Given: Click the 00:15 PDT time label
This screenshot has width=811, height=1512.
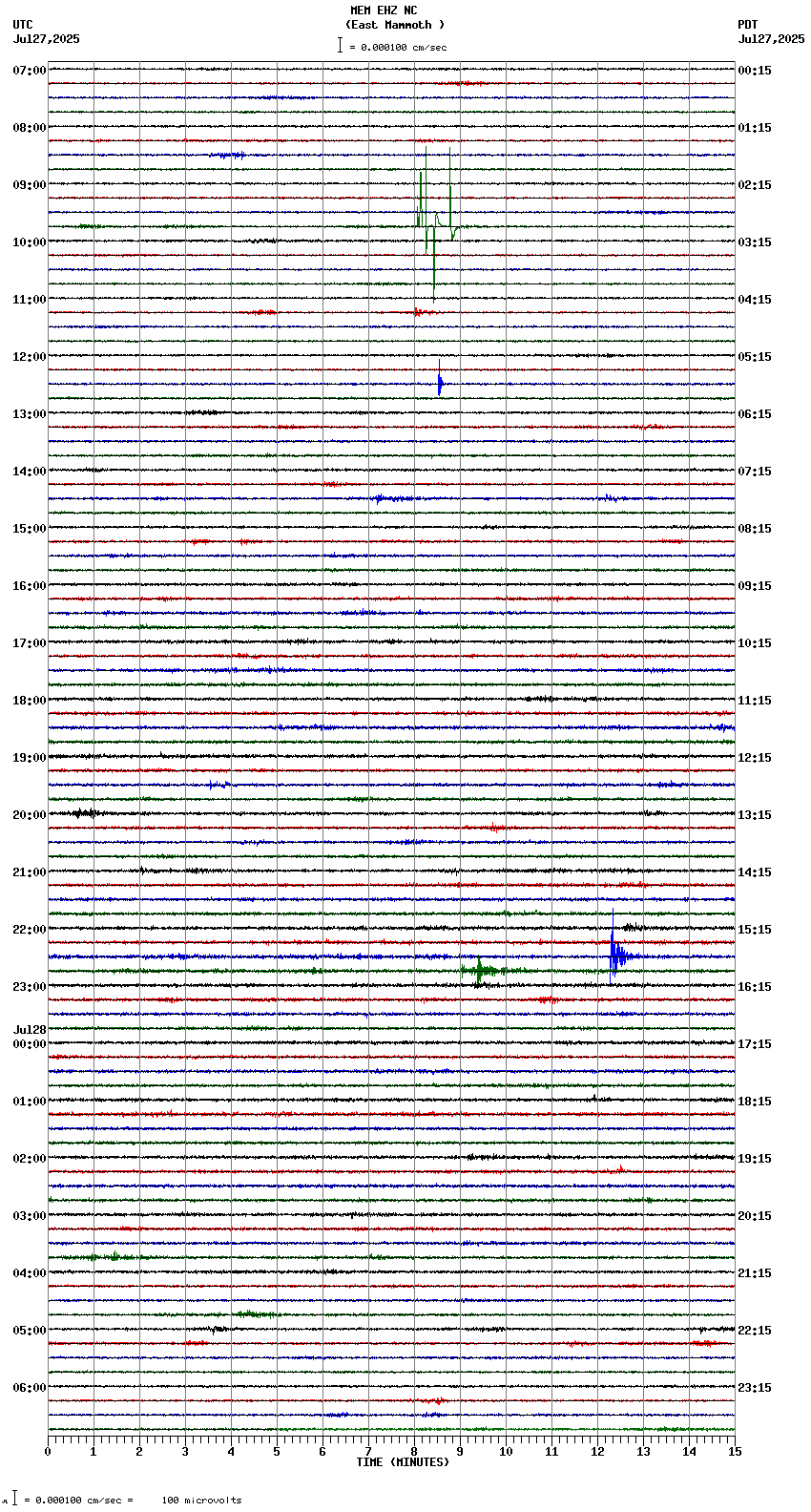Looking at the screenshot, I should [x=755, y=71].
